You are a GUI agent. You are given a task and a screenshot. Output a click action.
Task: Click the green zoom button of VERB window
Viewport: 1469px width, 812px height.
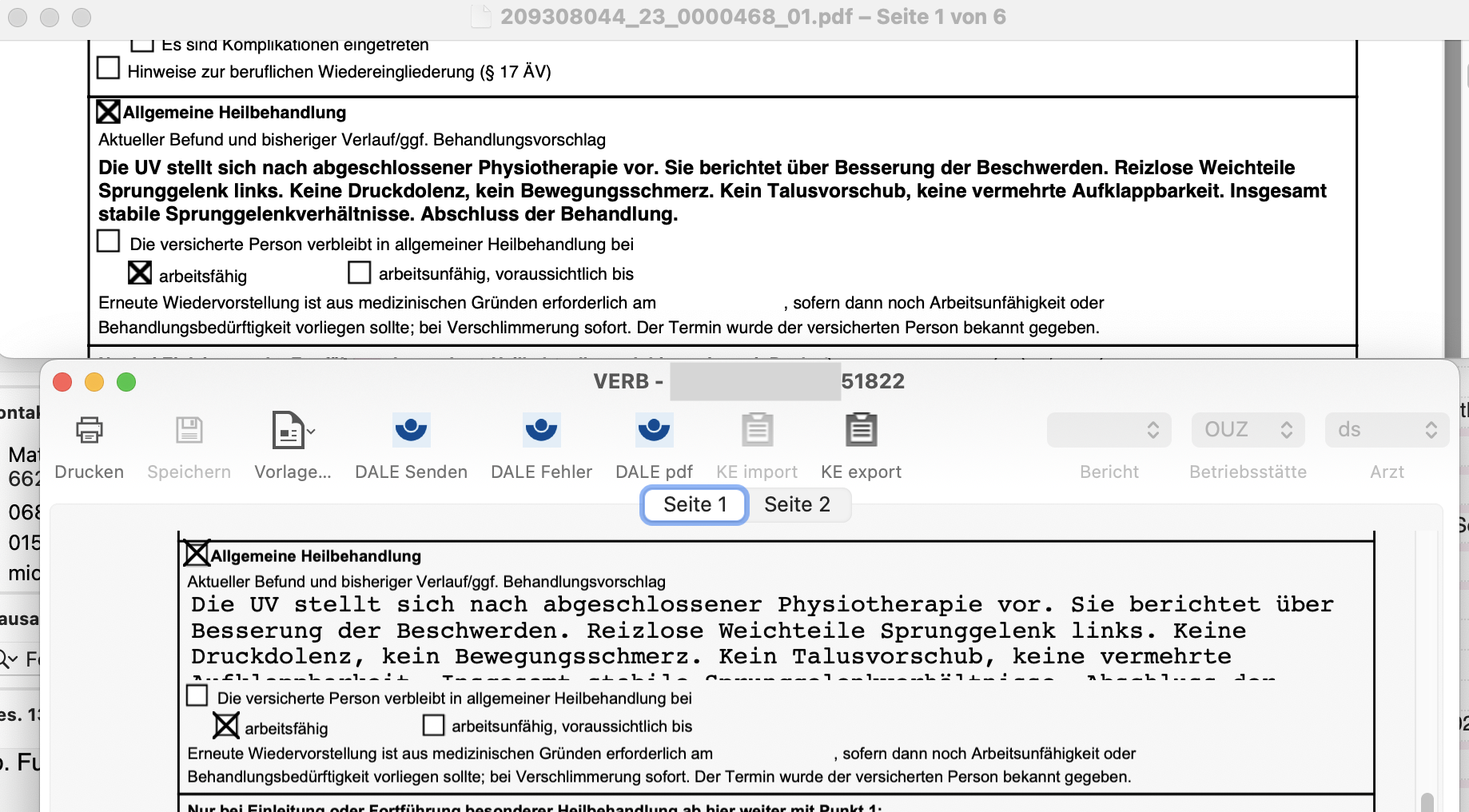[x=126, y=382]
